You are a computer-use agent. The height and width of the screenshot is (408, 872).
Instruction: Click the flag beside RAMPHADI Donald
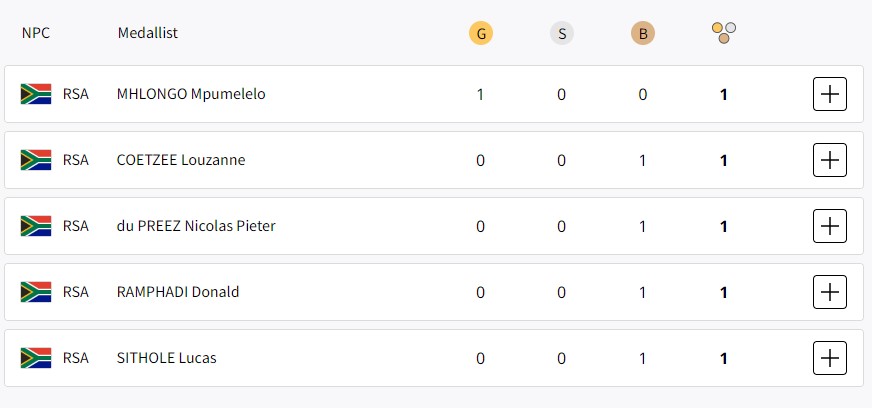tap(36, 292)
